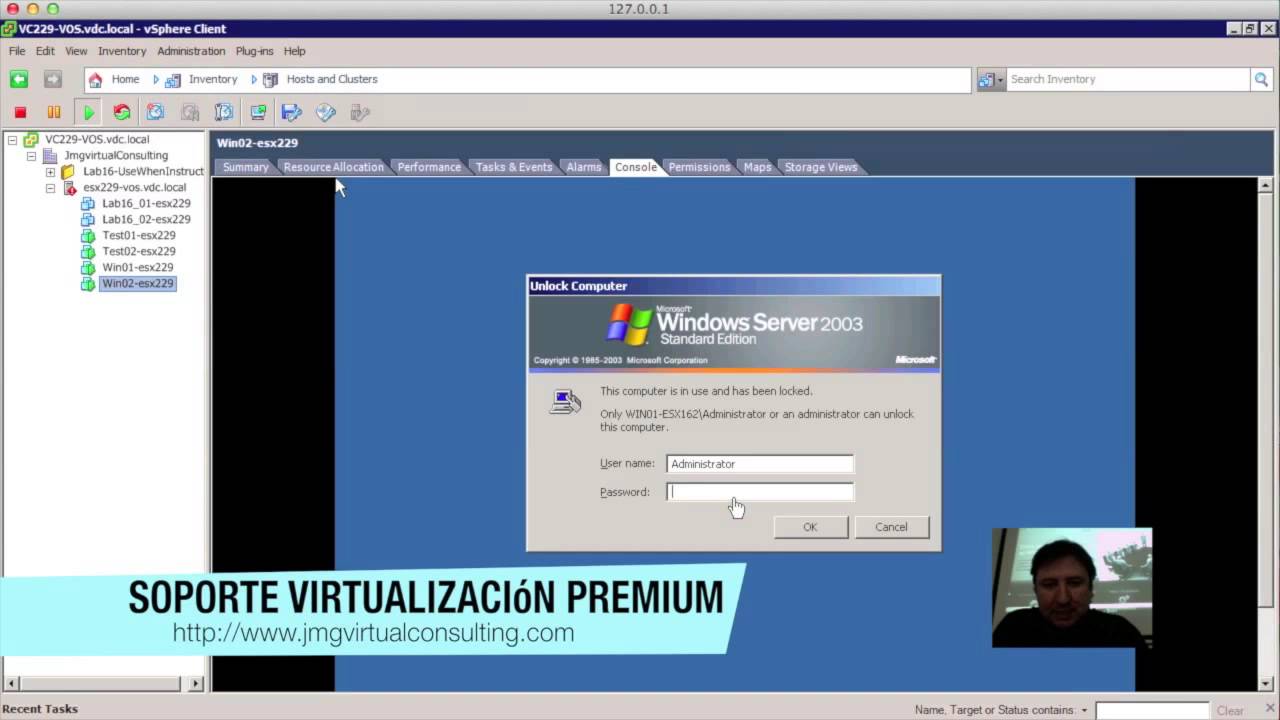1280x720 pixels.
Task: Click the Home icon in navigation bar
Action: coord(95,79)
